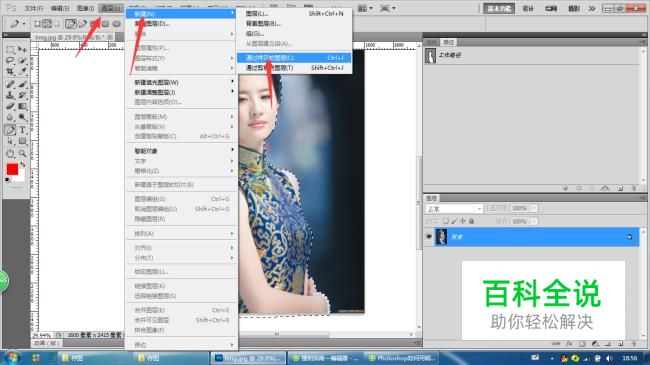The height and width of the screenshot is (365, 650).
Task: Open arrange documents dropdown in application bar
Action: coord(365,8)
